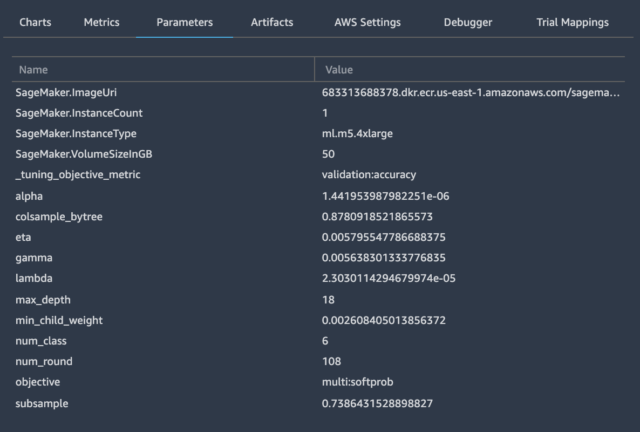Switch to the Trial Mappings tab
This screenshot has width=640, height=432.
click(x=572, y=22)
